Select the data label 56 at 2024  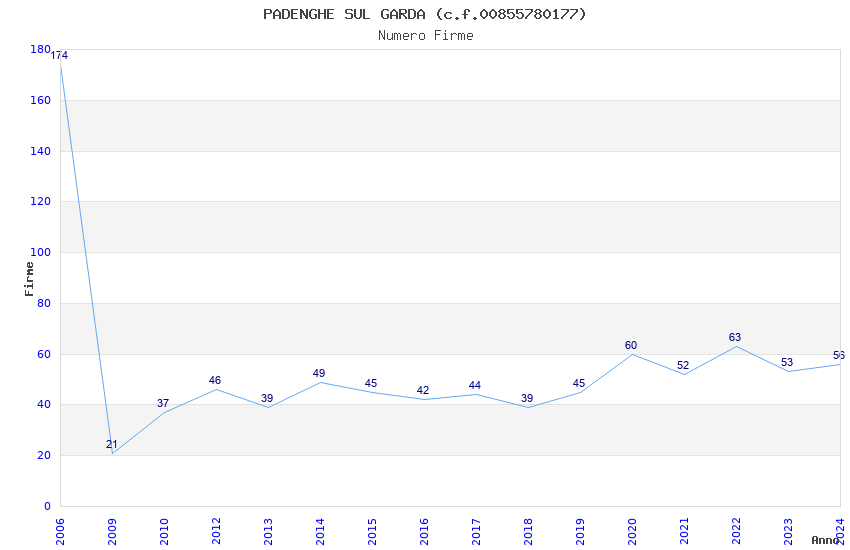(x=839, y=355)
